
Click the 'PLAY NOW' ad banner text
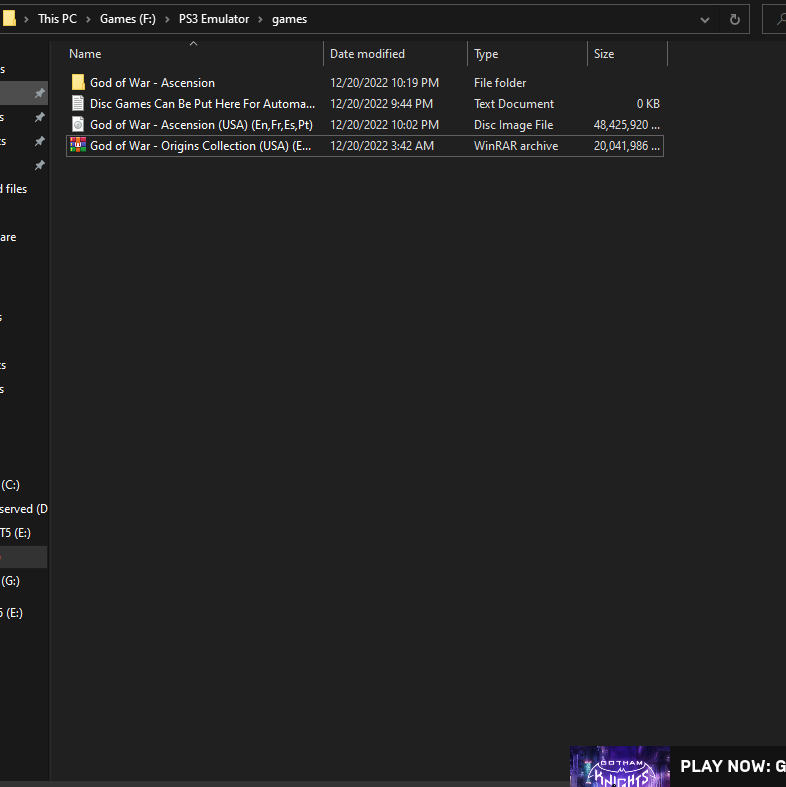[x=733, y=766]
